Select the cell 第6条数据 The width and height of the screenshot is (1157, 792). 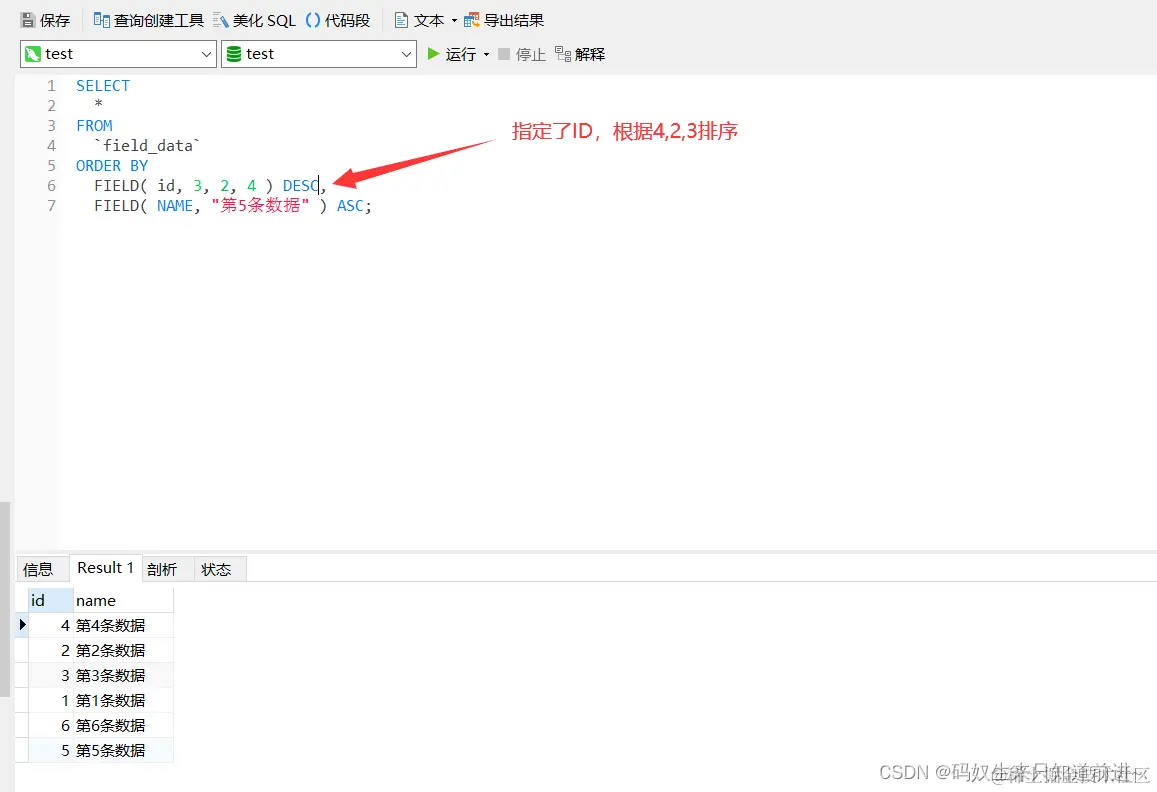click(x=123, y=726)
